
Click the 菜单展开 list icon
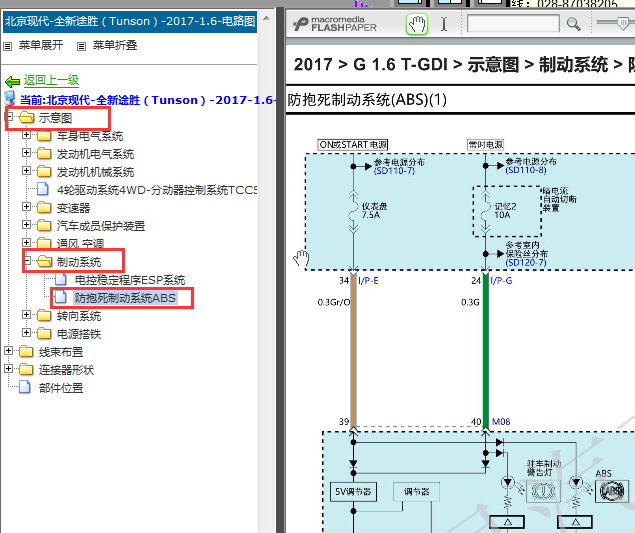click(x=8, y=46)
